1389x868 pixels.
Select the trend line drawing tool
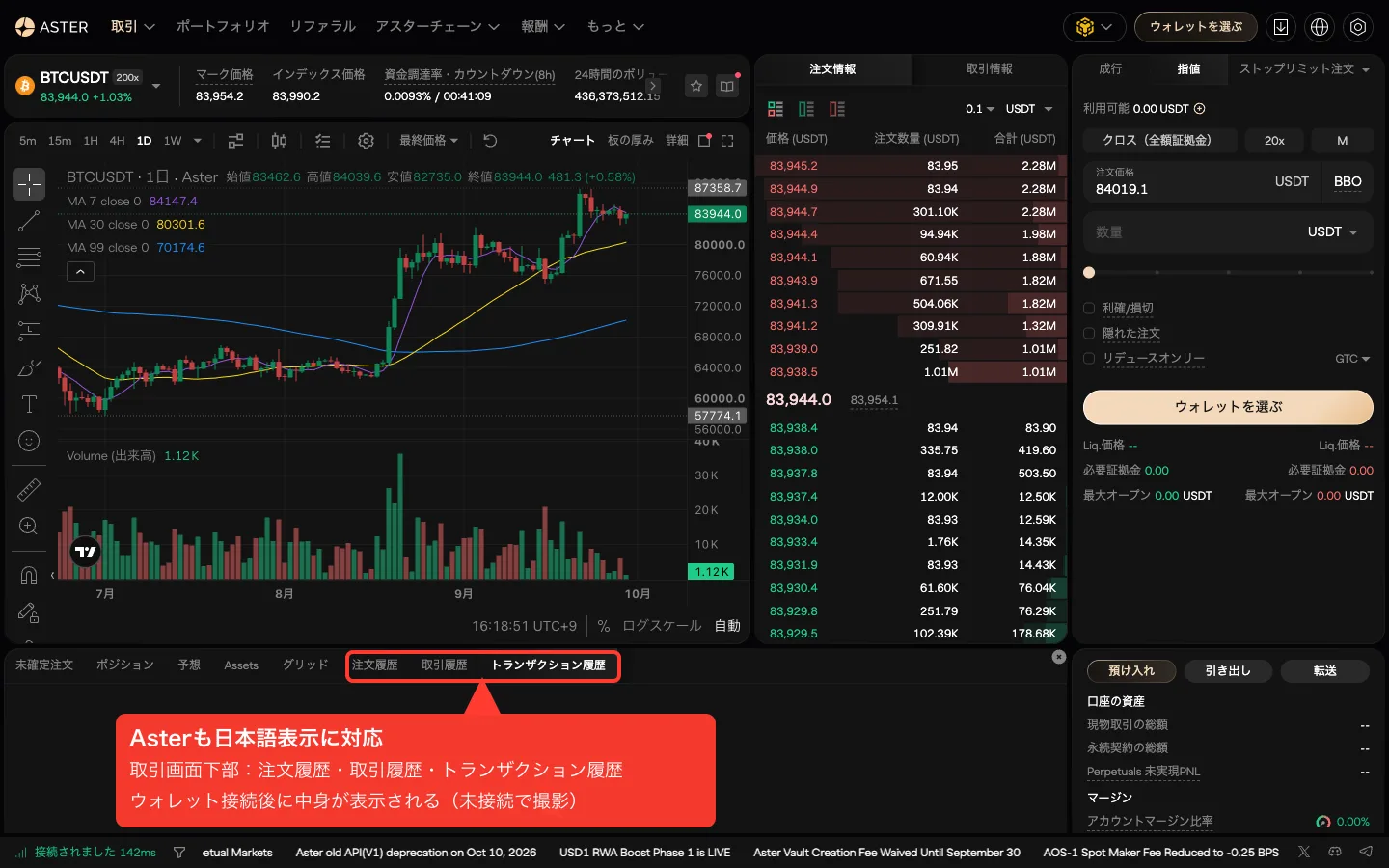29,221
